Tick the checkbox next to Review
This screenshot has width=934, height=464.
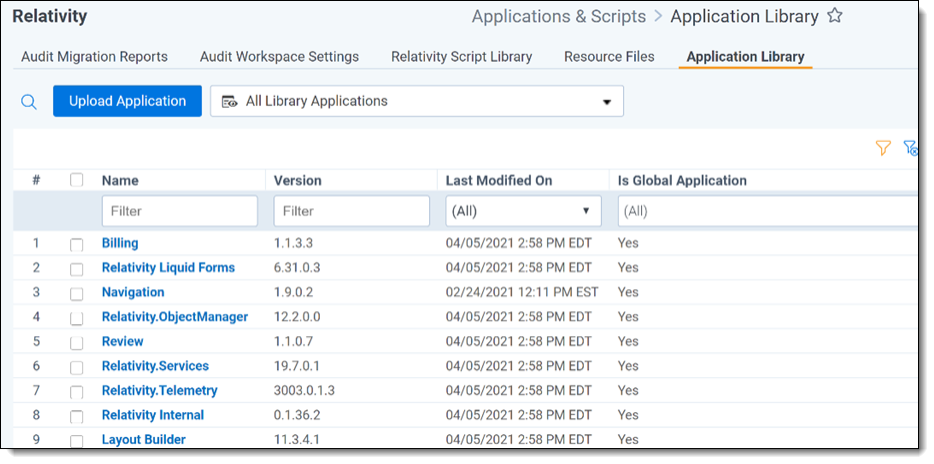pos(77,342)
